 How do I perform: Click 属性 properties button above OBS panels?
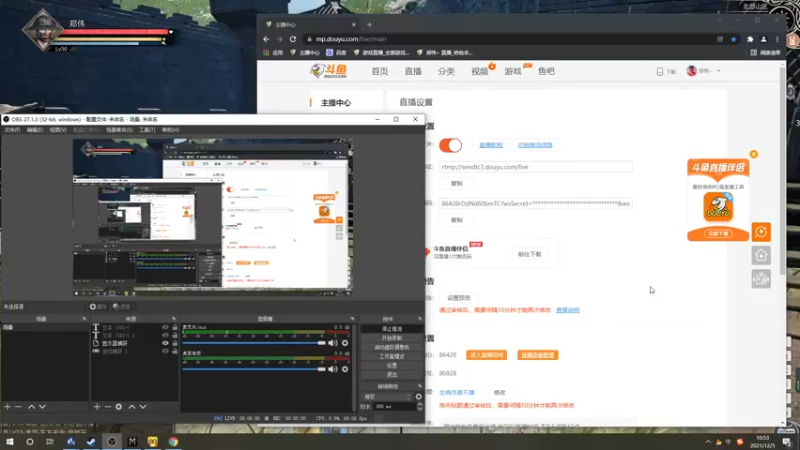click(x=97, y=307)
